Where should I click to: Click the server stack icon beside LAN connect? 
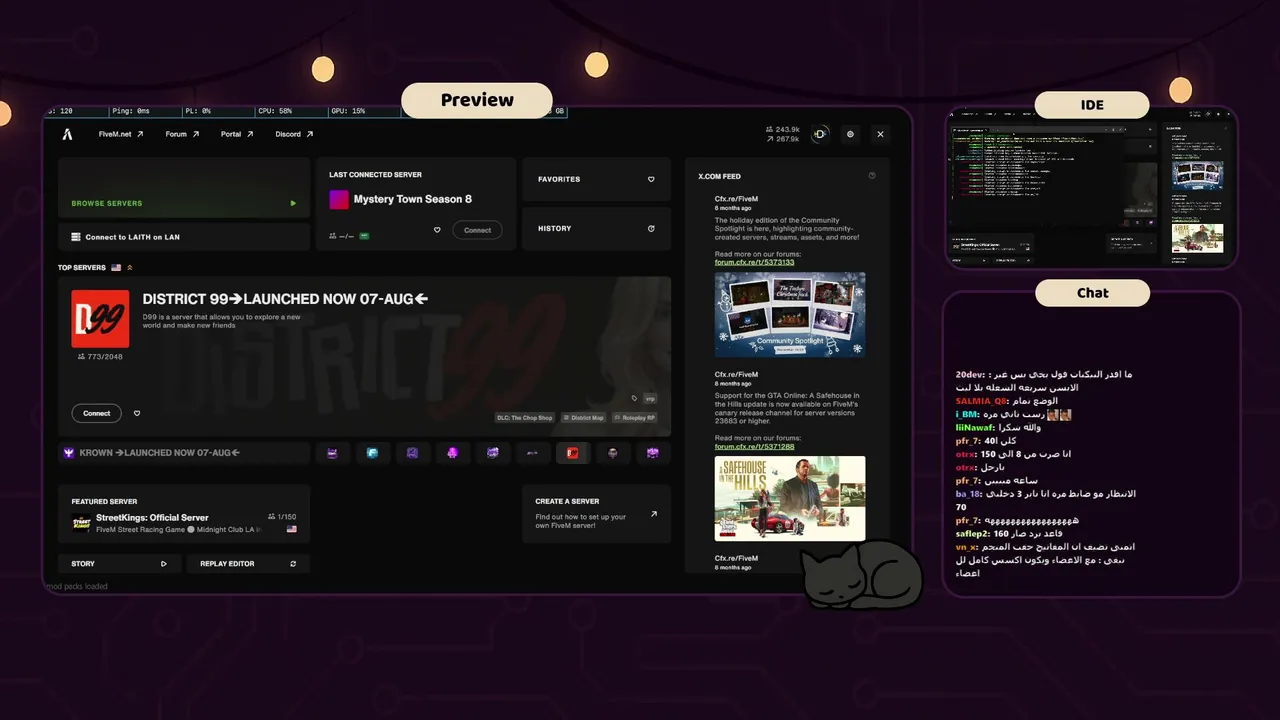[x=76, y=237]
